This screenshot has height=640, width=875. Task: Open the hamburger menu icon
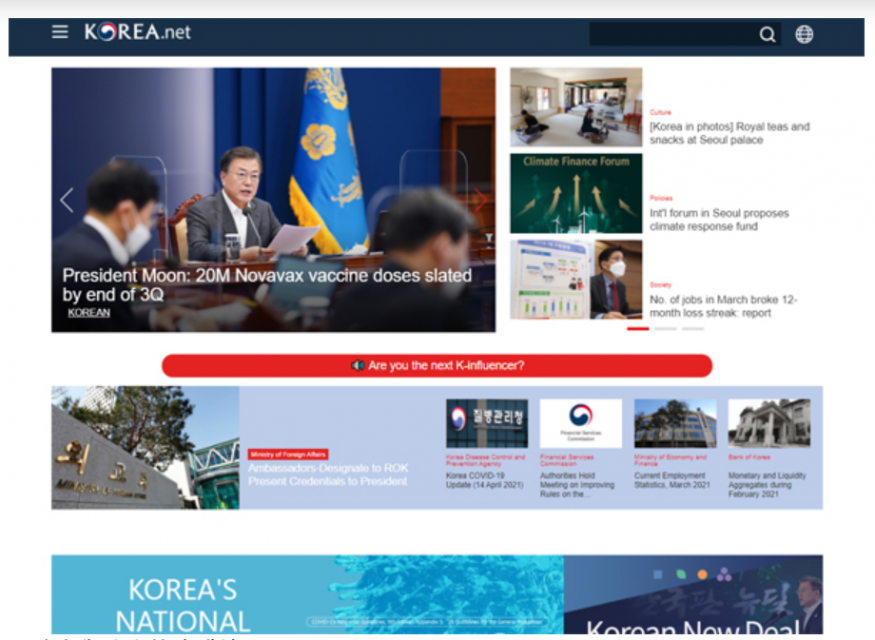pyautogui.click(x=60, y=32)
